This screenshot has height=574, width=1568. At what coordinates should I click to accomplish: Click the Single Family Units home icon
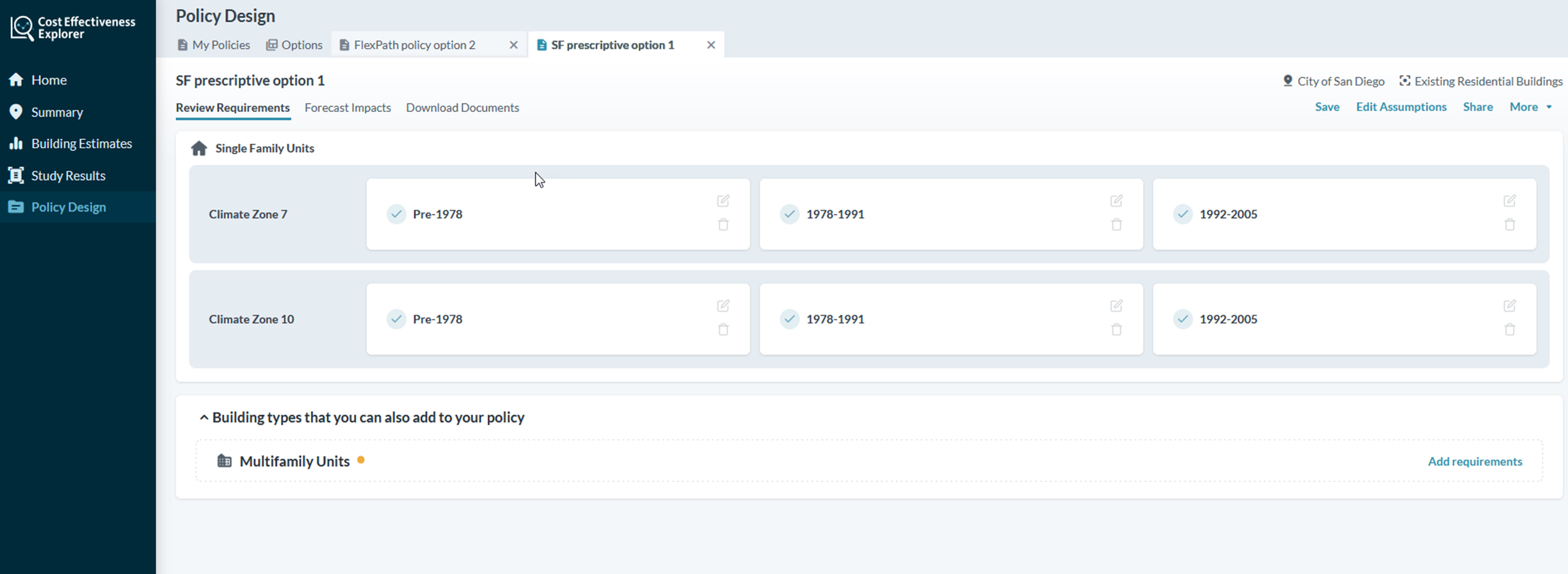click(199, 148)
